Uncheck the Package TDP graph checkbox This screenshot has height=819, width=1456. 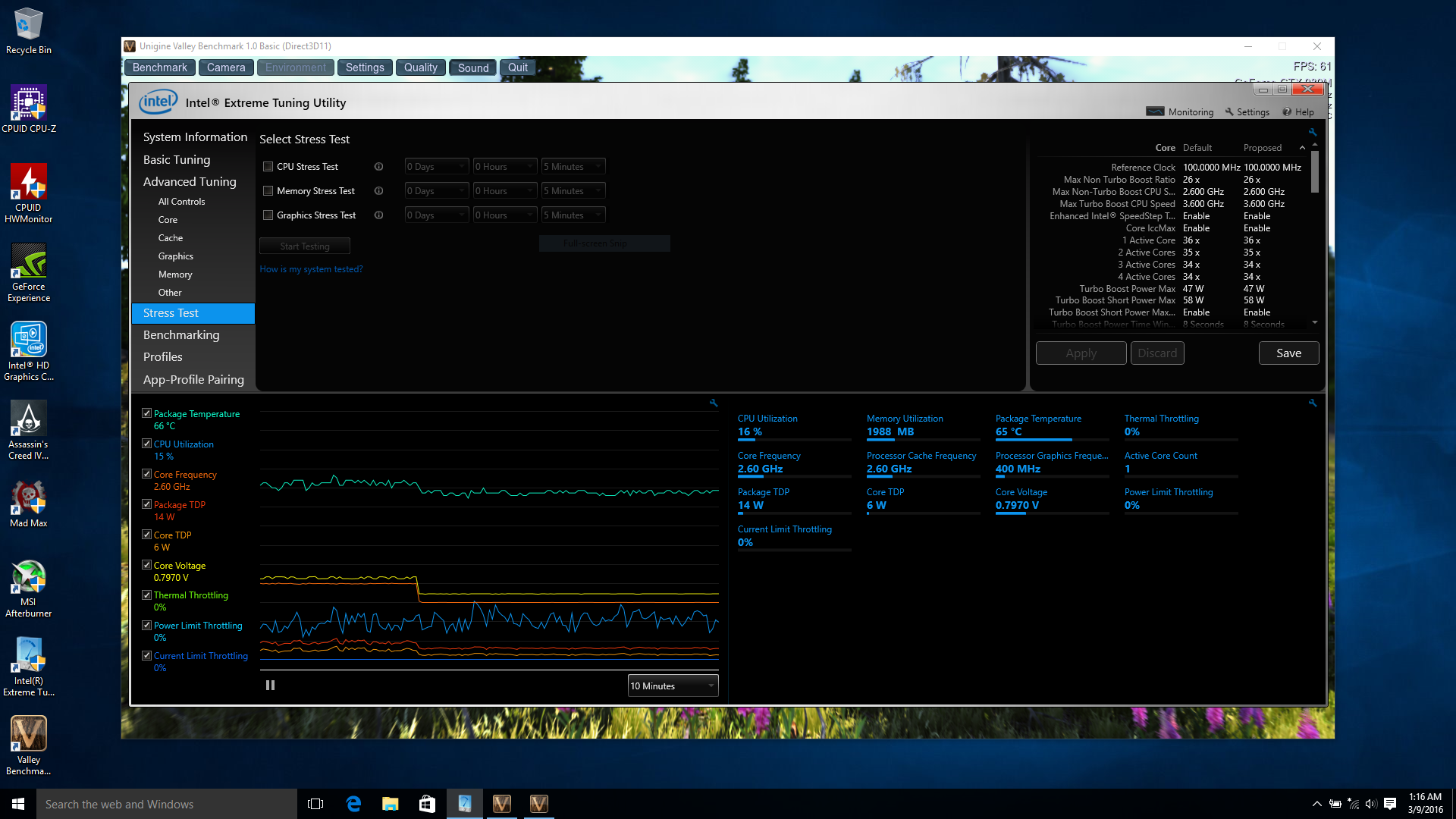(146, 504)
